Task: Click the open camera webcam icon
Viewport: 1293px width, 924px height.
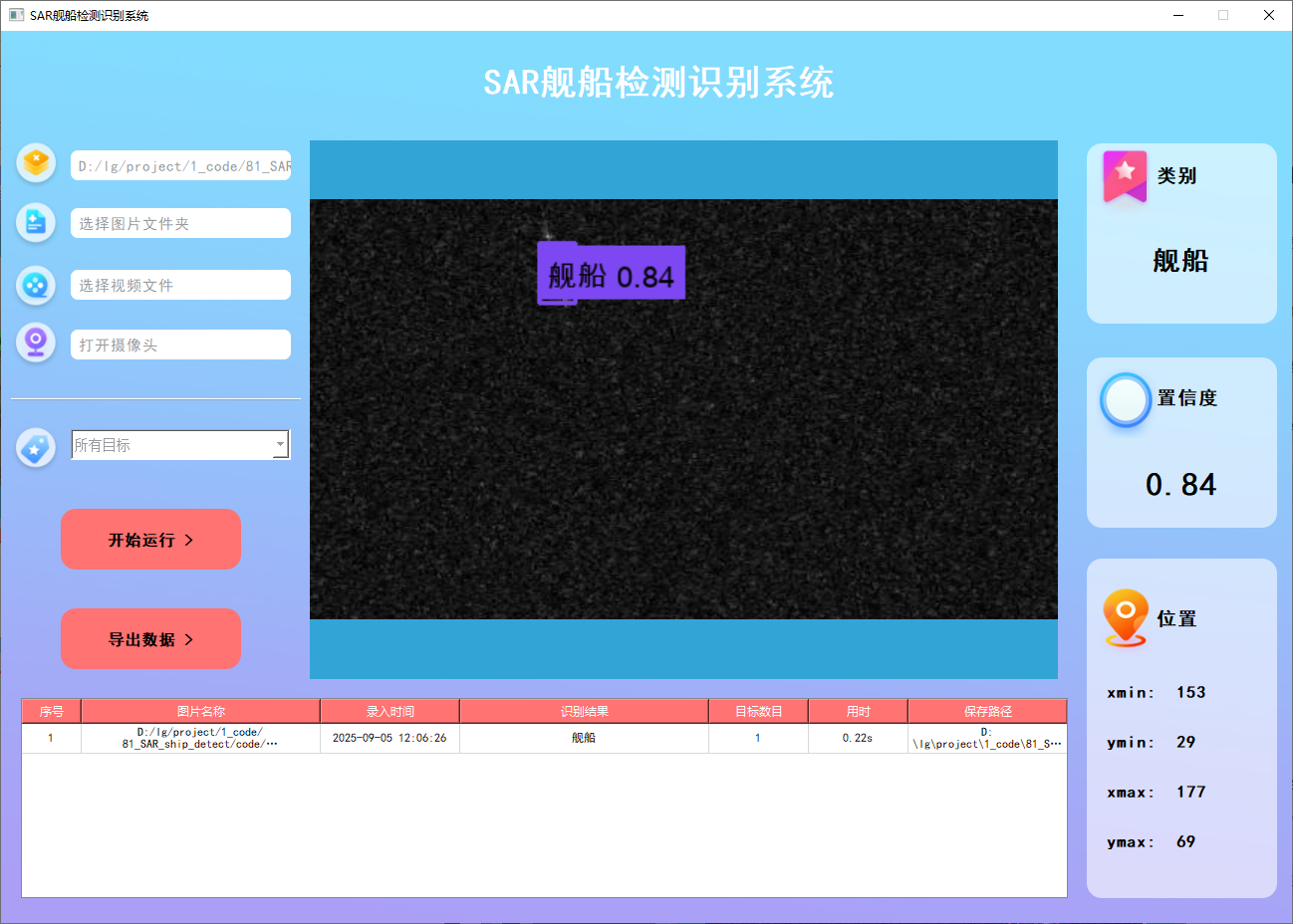Action: pyautogui.click(x=36, y=344)
